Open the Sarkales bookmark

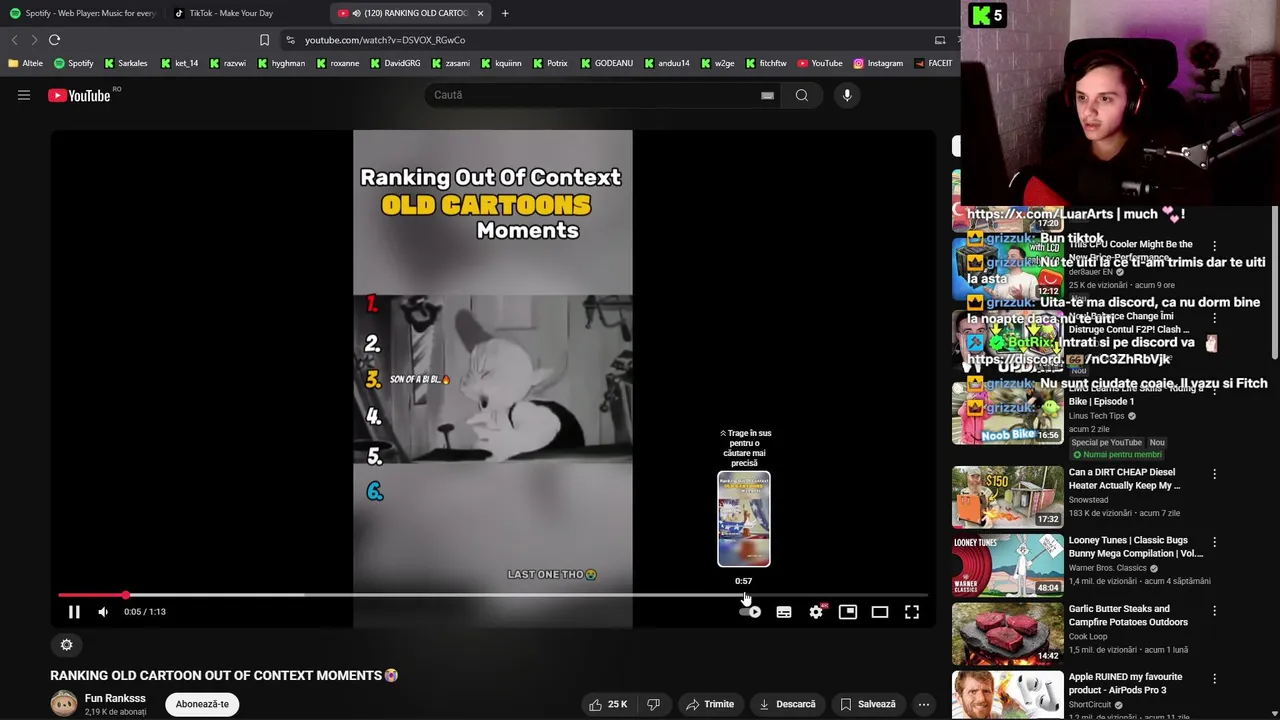point(125,63)
